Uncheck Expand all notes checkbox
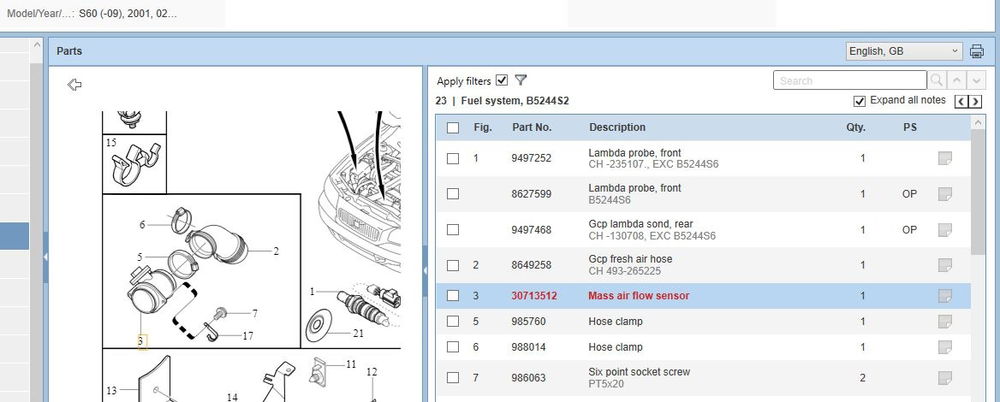The width and height of the screenshot is (1000, 402). point(859,101)
